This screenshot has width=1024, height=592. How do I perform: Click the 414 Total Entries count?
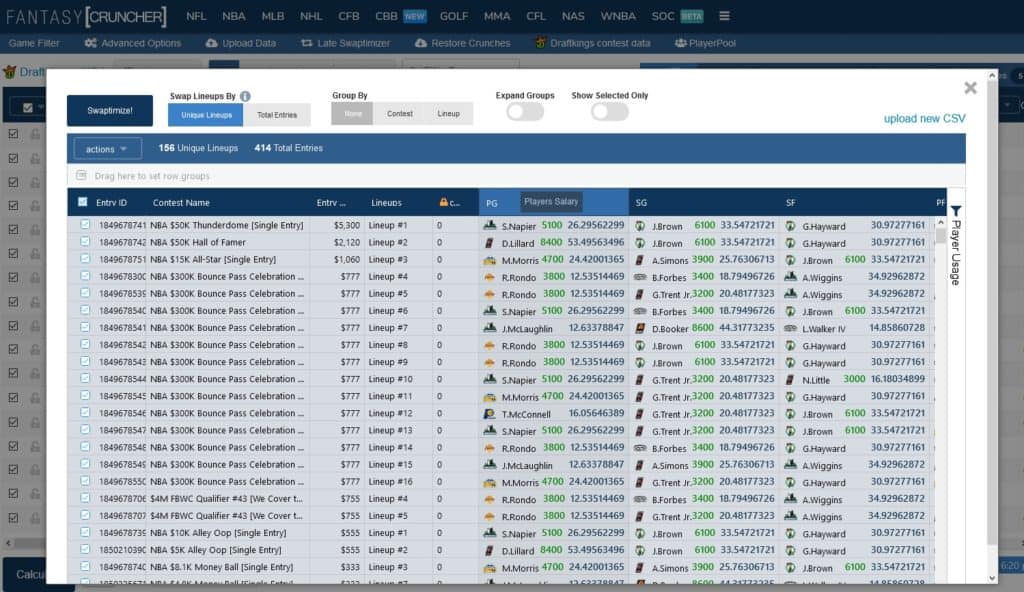pyautogui.click(x=288, y=148)
